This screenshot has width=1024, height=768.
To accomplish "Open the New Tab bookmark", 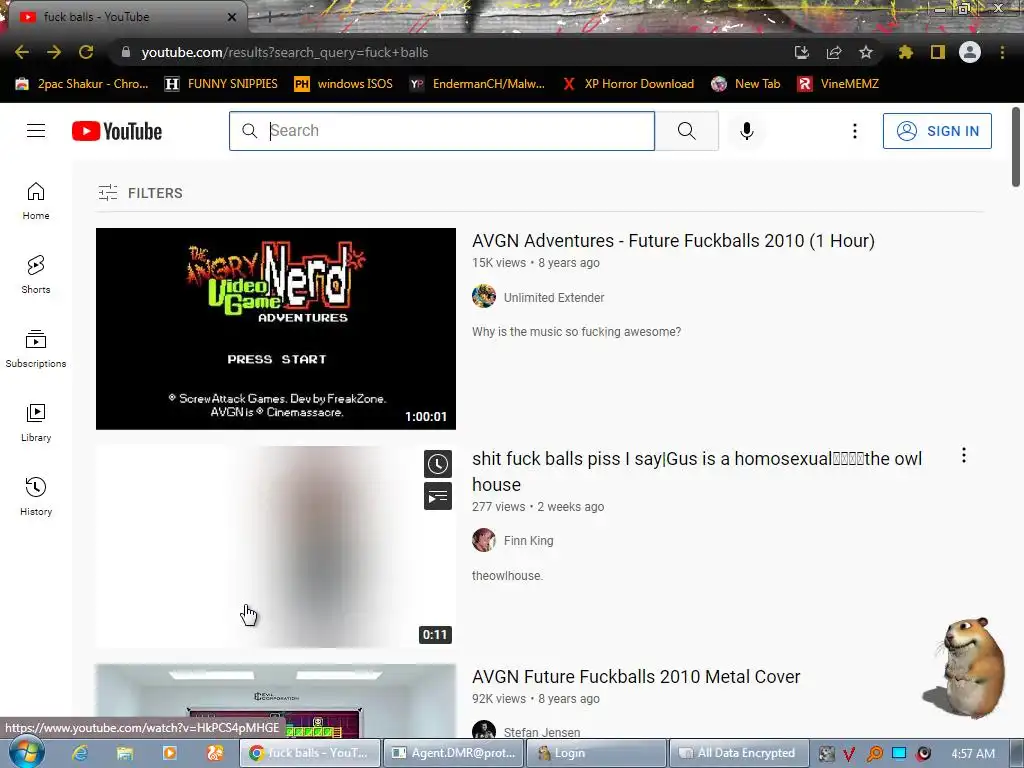I will click(746, 84).
